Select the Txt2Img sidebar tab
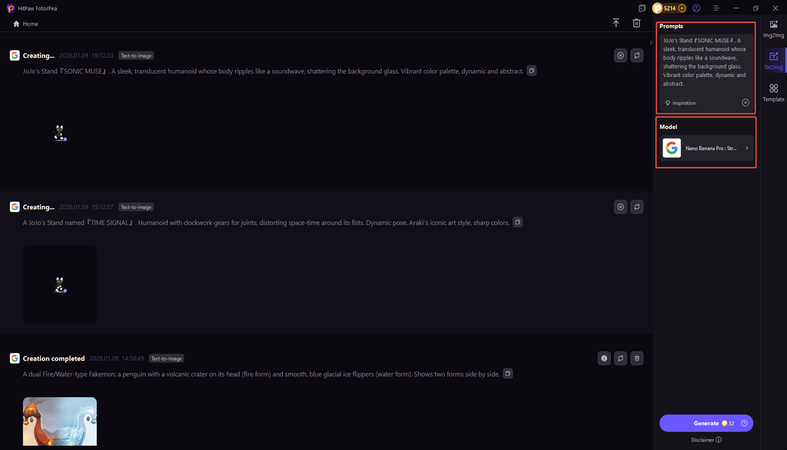 click(x=773, y=60)
